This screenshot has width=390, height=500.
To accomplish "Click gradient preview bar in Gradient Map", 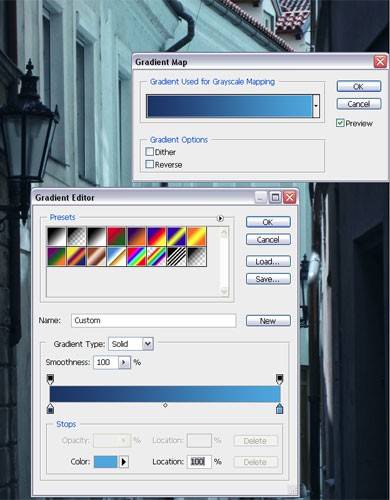I will click(229, 106).
